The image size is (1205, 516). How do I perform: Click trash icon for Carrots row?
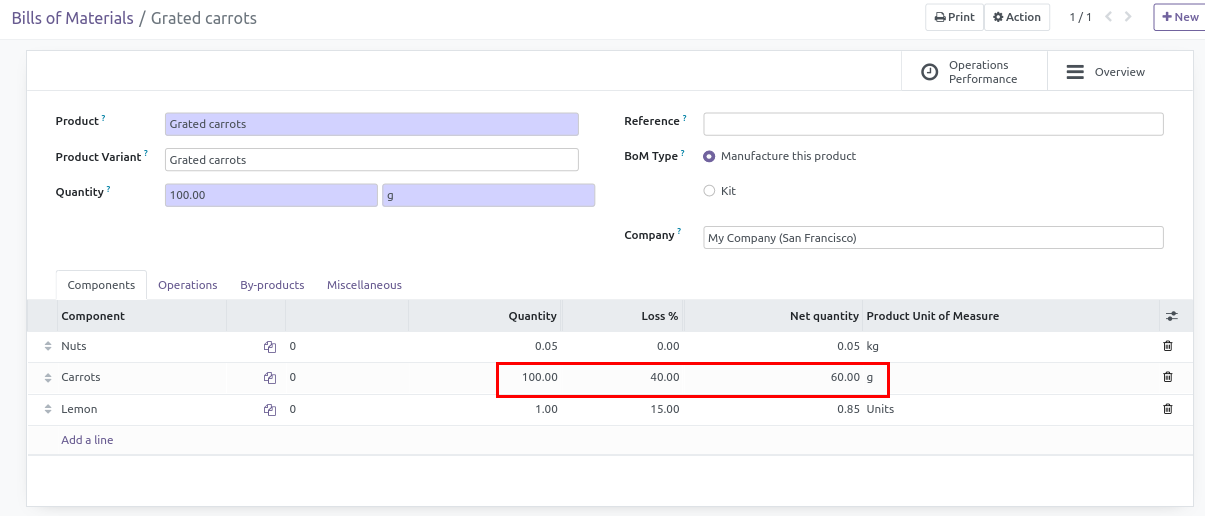click(1167, 377)
